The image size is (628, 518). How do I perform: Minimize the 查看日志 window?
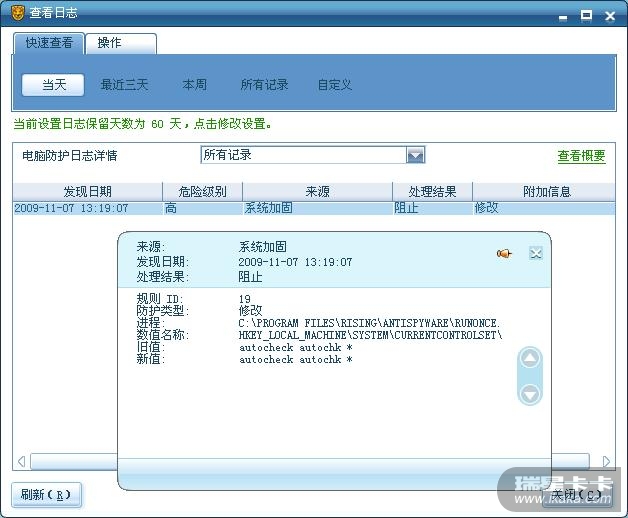click(x=563, y=16)
